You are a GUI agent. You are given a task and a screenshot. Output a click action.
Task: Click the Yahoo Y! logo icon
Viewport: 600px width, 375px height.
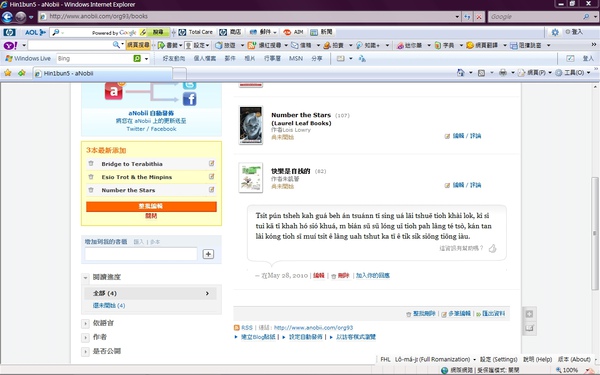tap(10, 46)
